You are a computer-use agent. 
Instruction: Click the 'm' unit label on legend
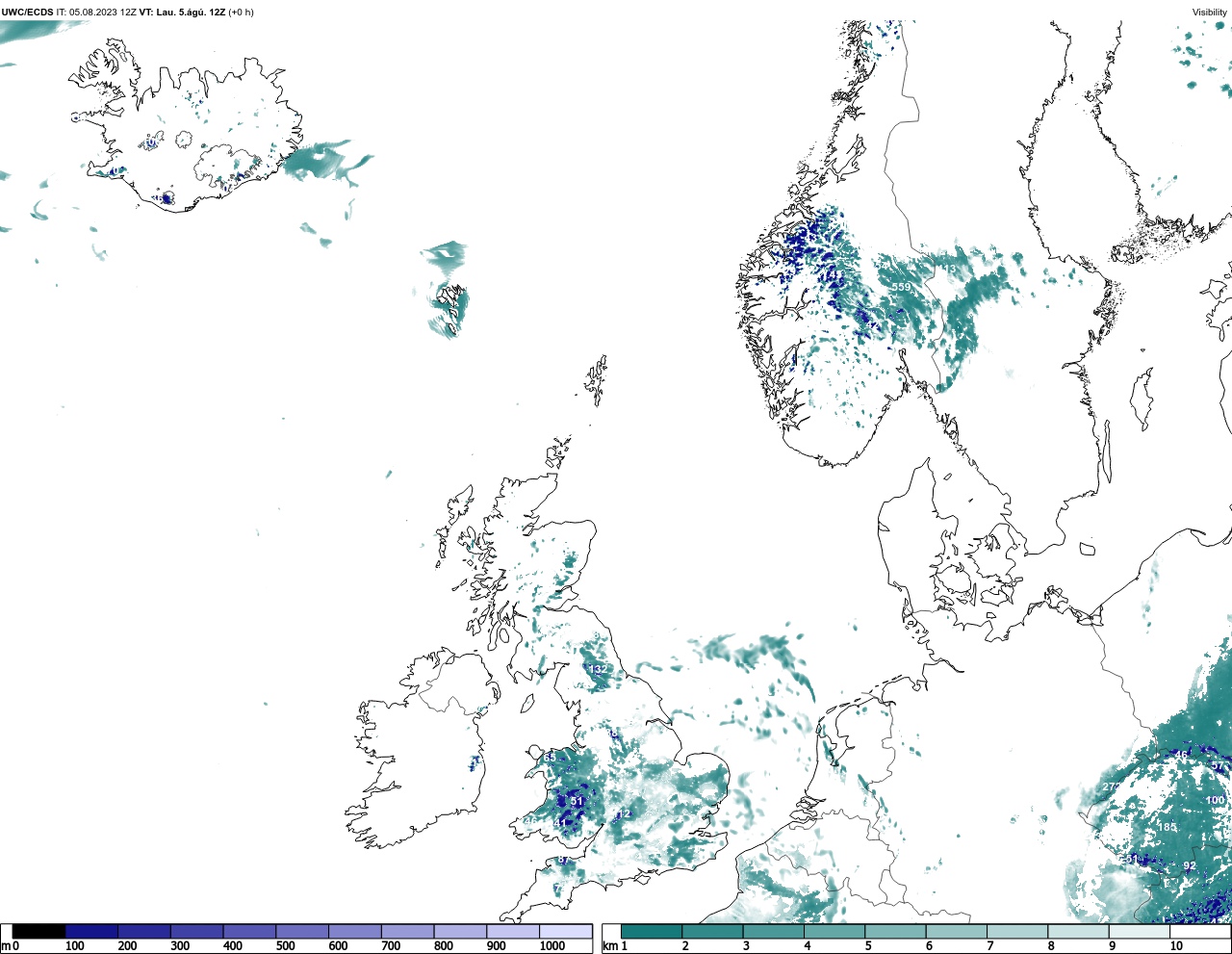tap(6, 946)
